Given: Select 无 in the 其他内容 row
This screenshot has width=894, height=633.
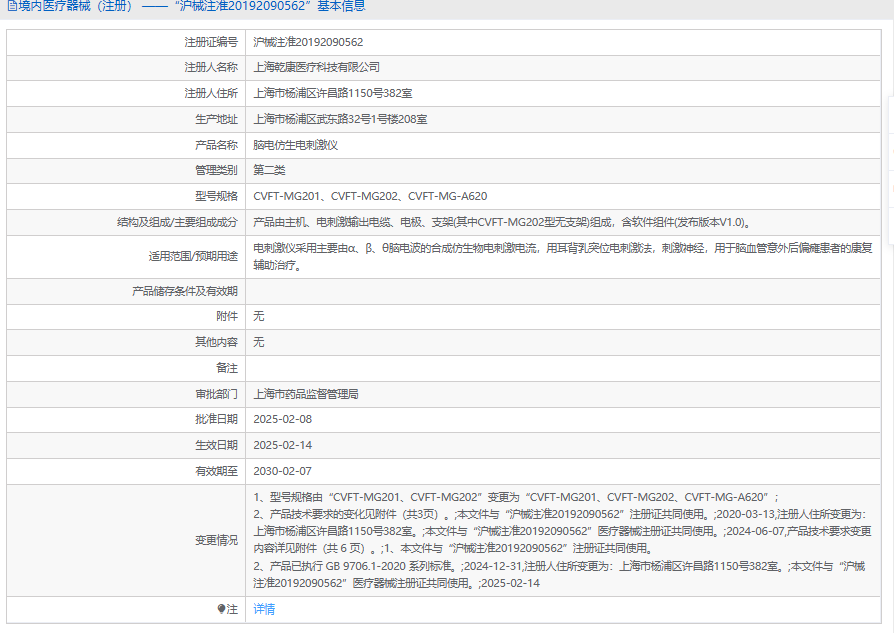Looking at the screenshot, I should pyautogui.click(x=259, y=342).
